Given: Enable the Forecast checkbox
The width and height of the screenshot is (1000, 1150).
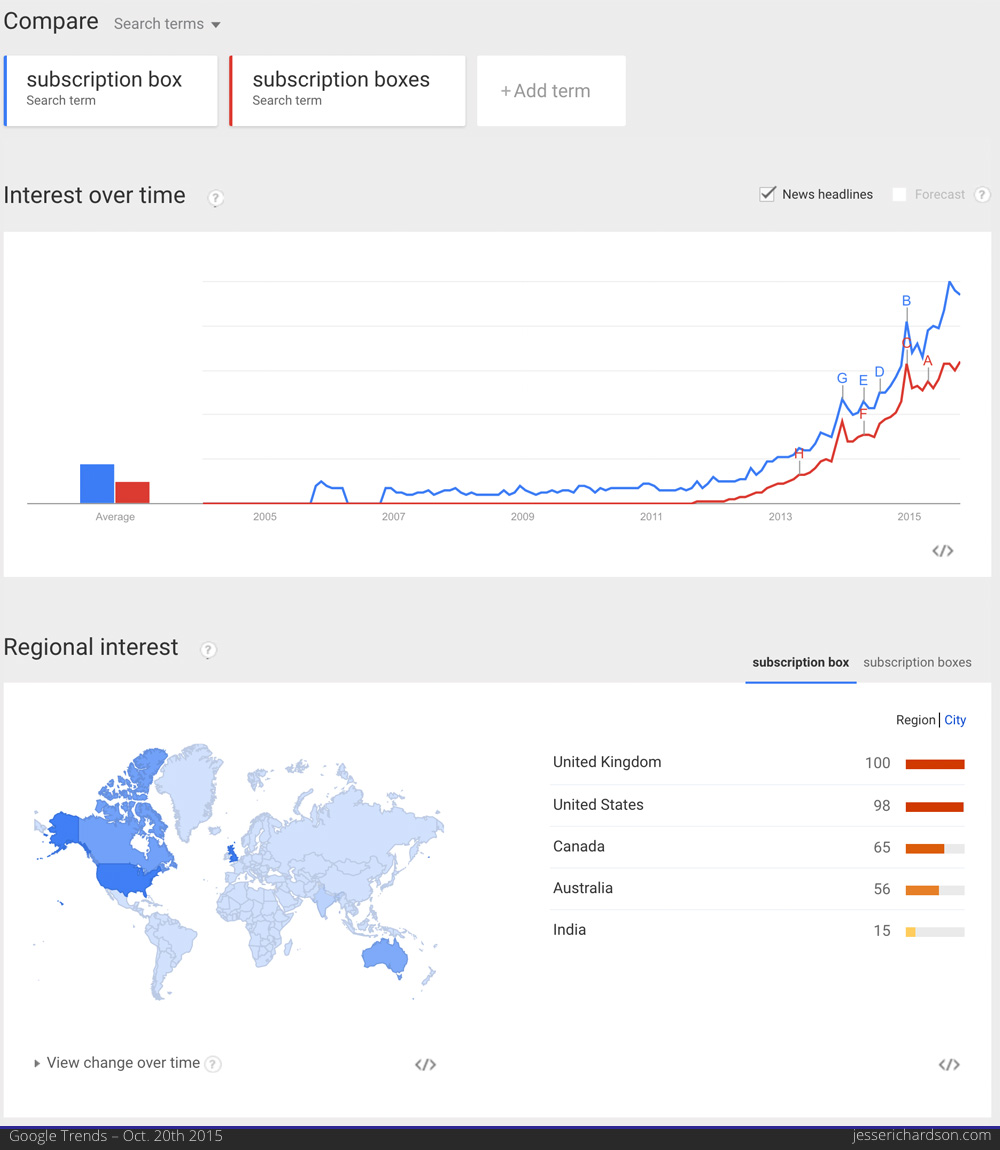Looking at the screenshot, I should (x=899, y=194).
